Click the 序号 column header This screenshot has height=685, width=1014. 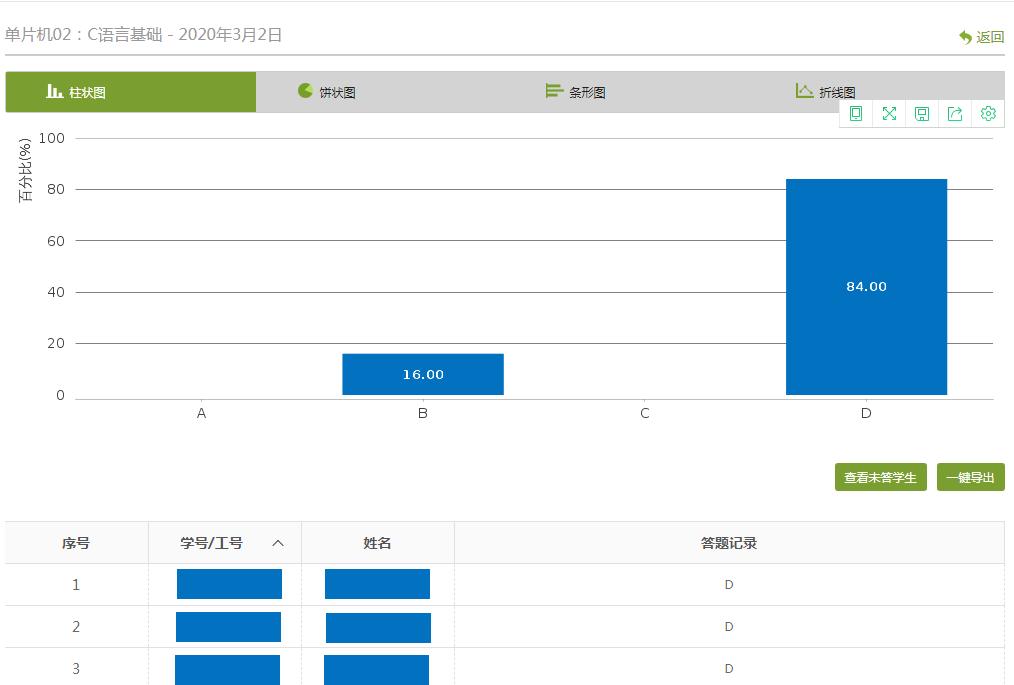(x=76, y=543)
